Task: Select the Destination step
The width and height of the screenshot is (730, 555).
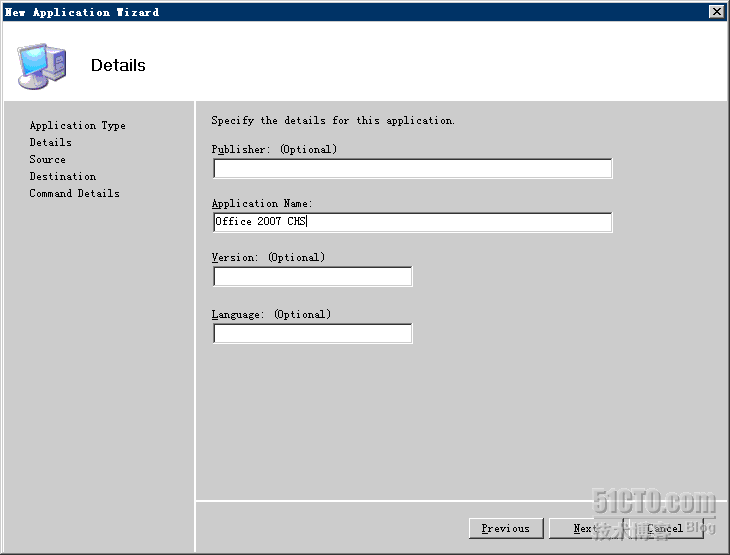Action: click(x=63, y=176)
